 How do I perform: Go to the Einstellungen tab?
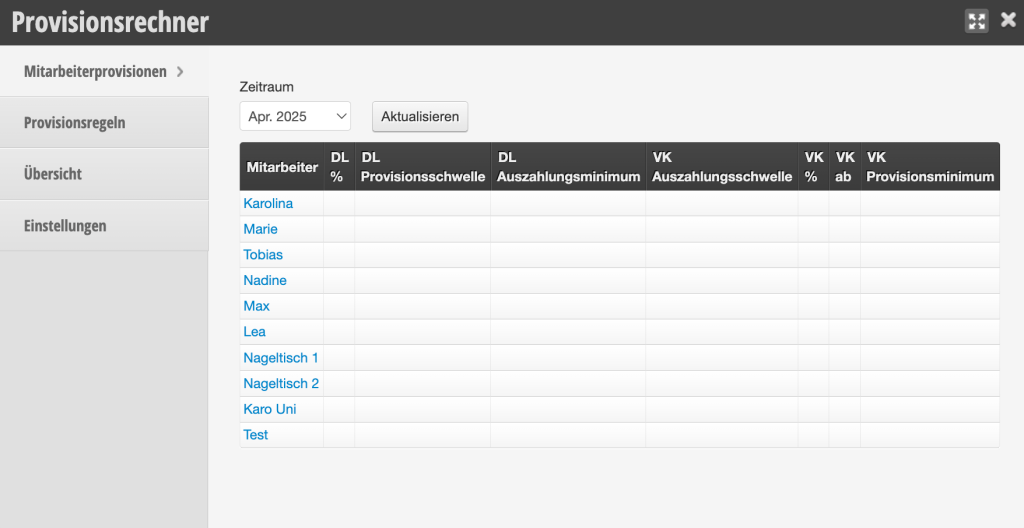click(104, 225)
